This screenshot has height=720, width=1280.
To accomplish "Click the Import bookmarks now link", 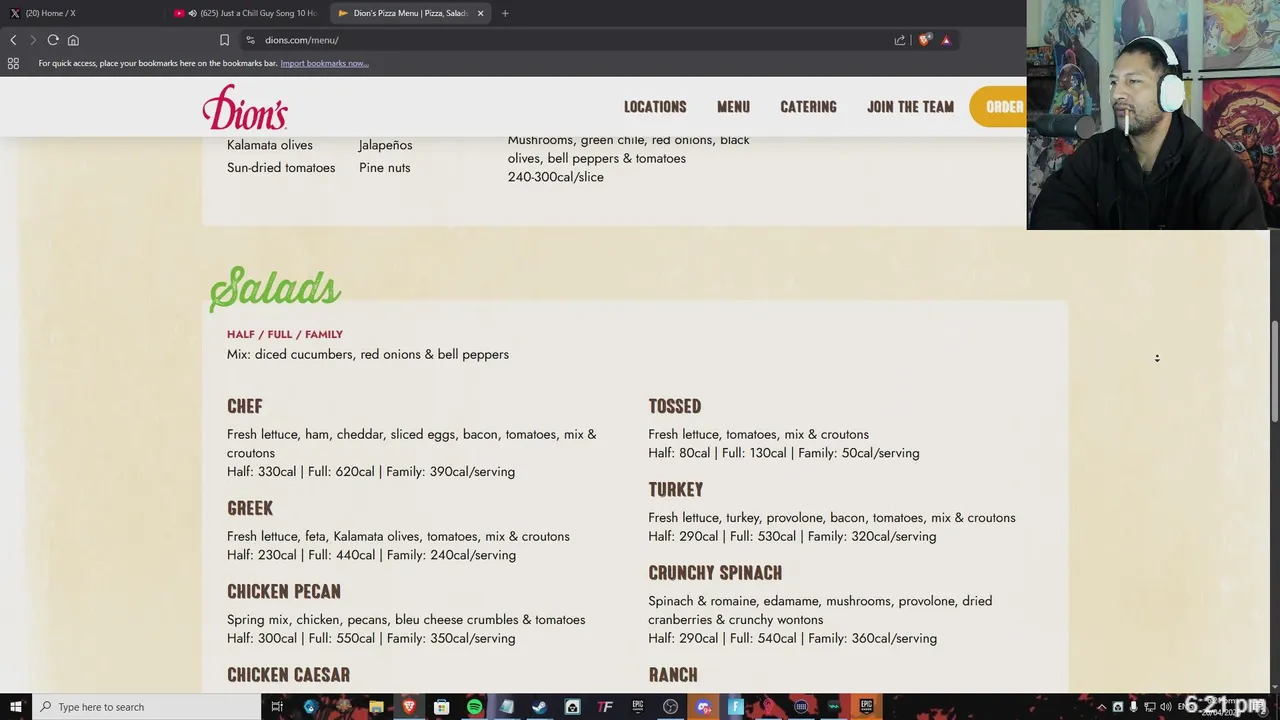I will point(324,63).
